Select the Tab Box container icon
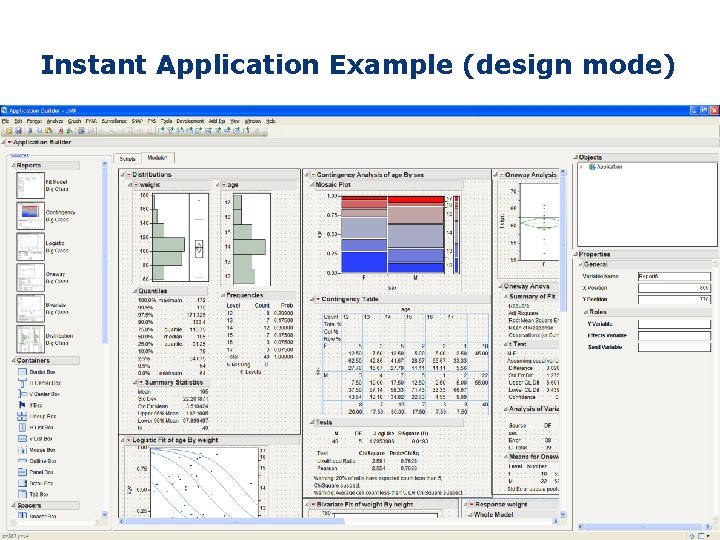The height and width of the screenshot is (540, 720). tap(22, 495)
